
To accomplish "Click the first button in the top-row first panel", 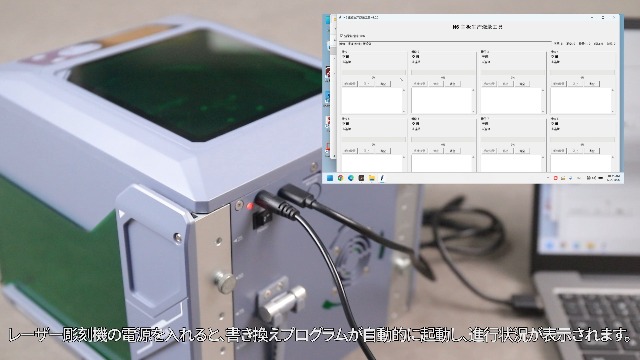I will pos(350,84).
